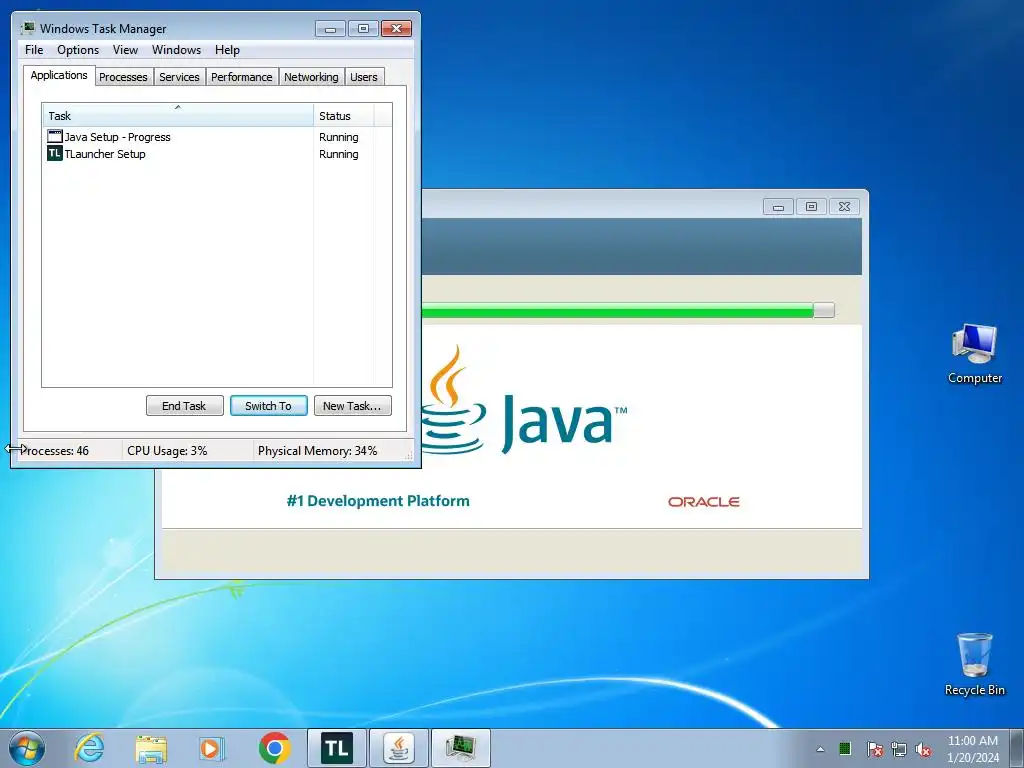Minimize the Java Setup window
Viewport: 1024px width, 768px height.
(778, 206)
